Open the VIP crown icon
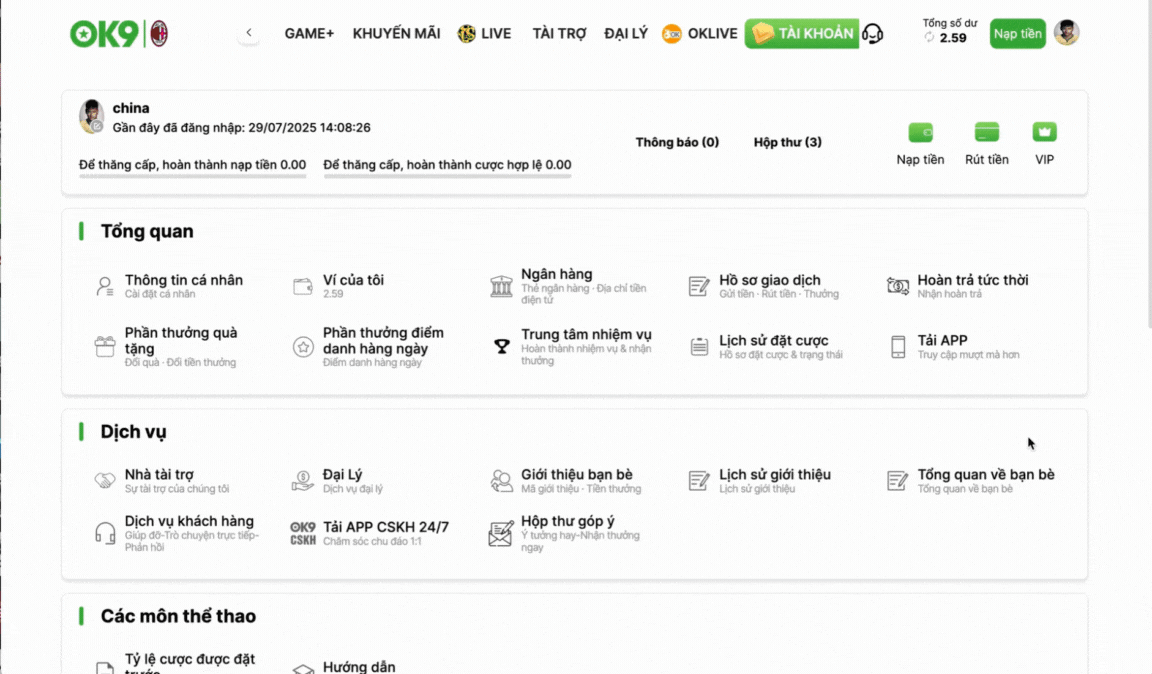The width and height of the screenshot is (1152, 674). 1044,132
